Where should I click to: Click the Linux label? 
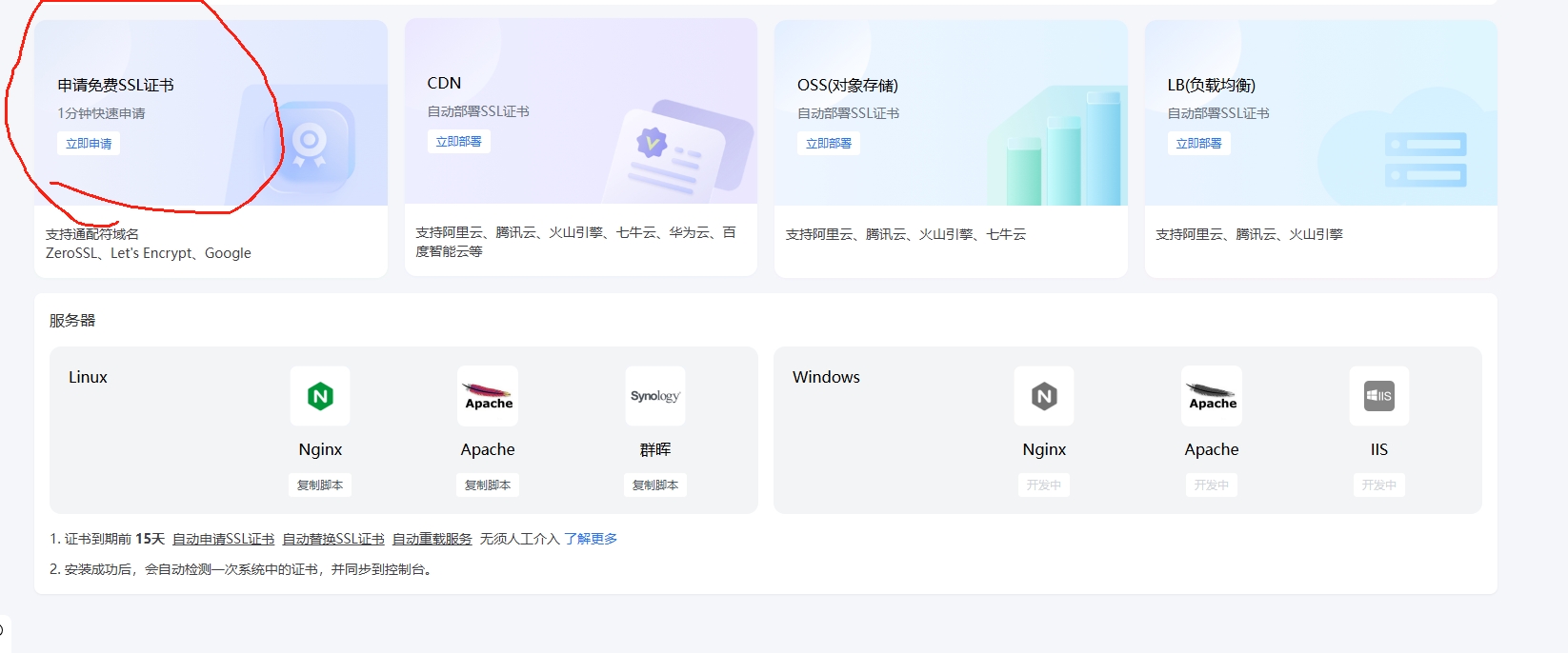click(x=88, y=378)
